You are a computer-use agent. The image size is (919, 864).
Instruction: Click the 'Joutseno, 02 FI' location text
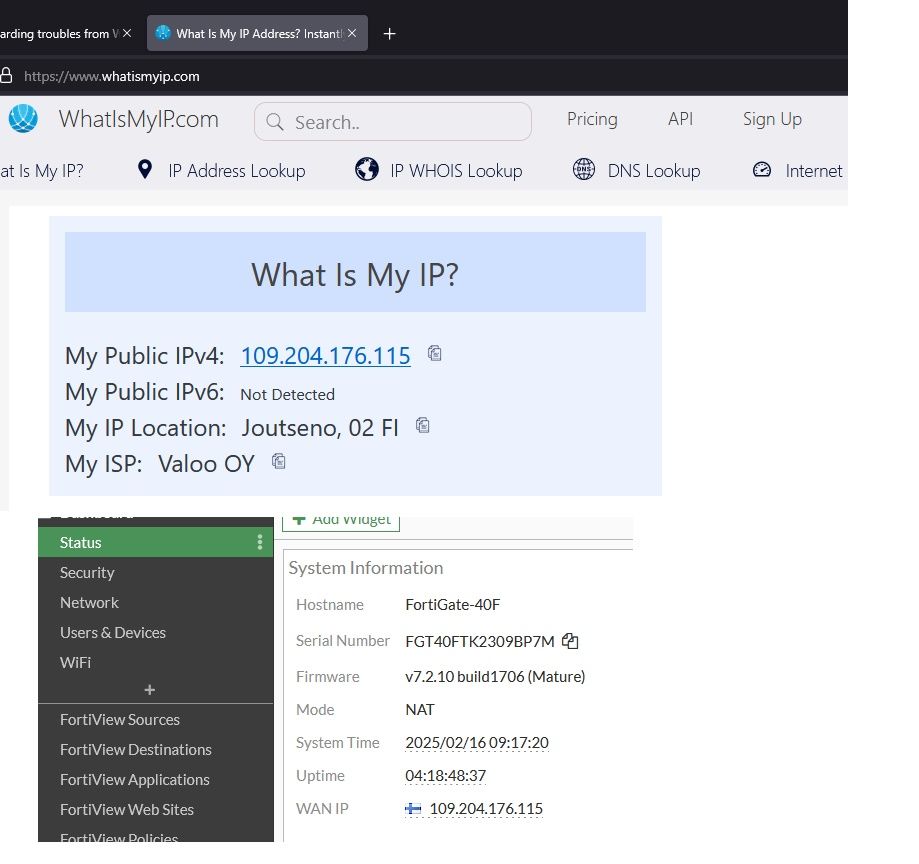pos(320,428)
